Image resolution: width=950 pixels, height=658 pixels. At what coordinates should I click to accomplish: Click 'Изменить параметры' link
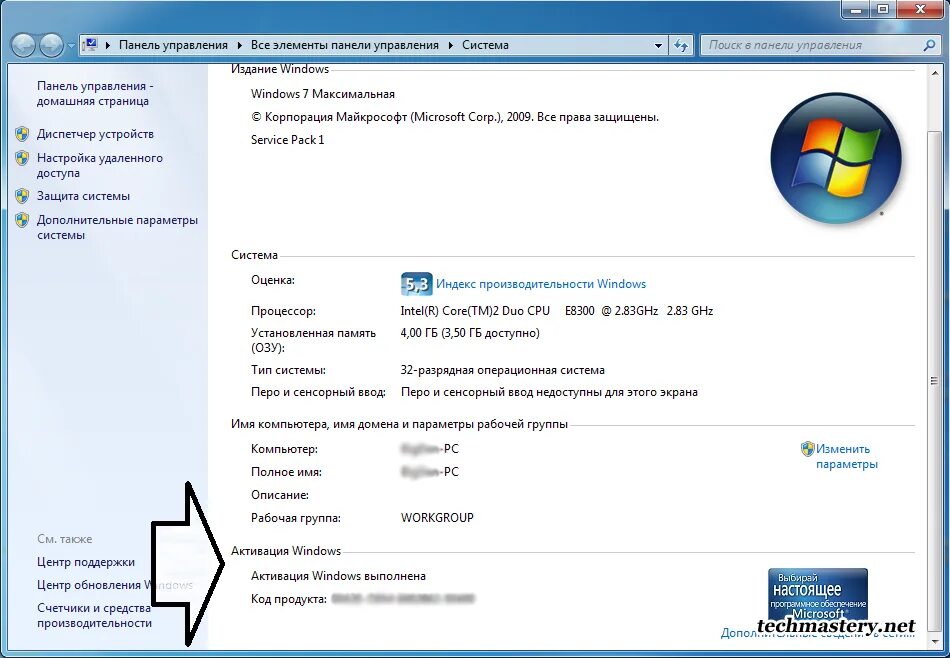point(846,456)
